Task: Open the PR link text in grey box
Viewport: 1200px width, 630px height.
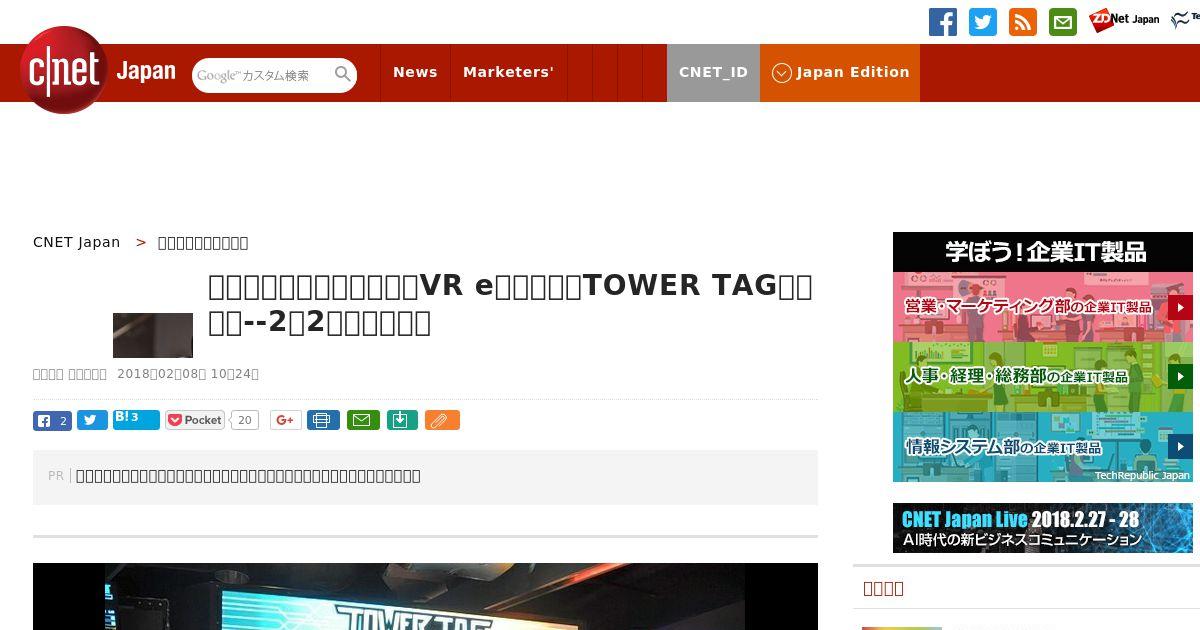Action: [x=248, y=476]
